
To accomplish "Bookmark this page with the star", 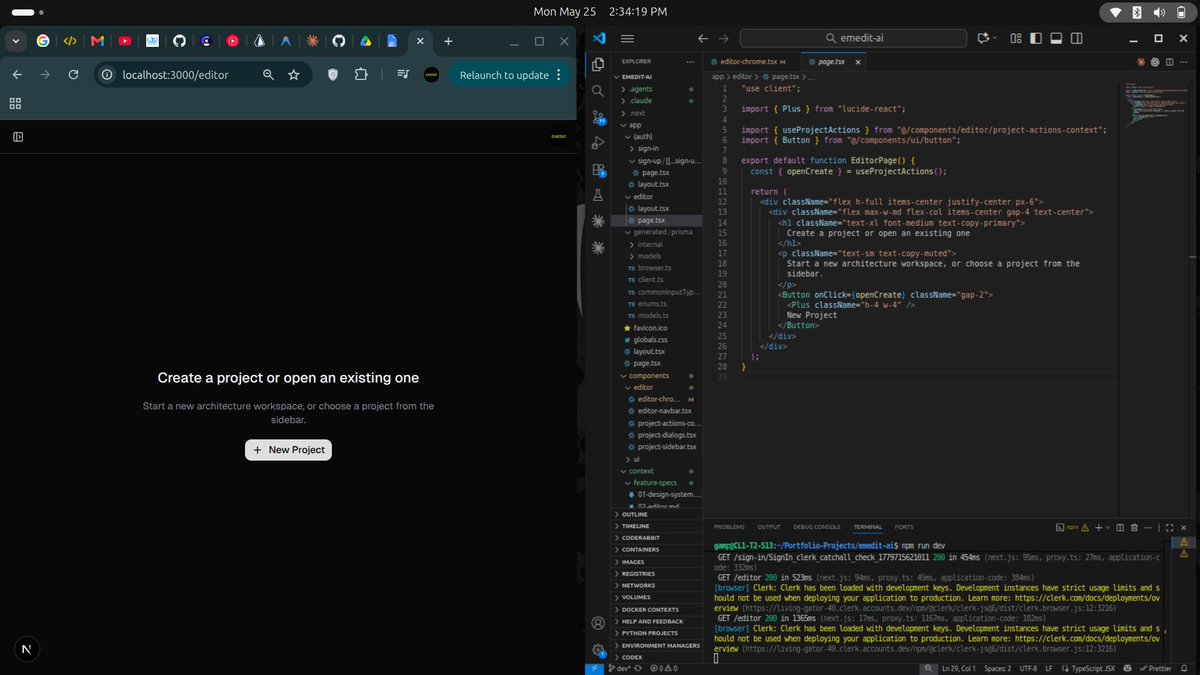I will pos(294,75).
